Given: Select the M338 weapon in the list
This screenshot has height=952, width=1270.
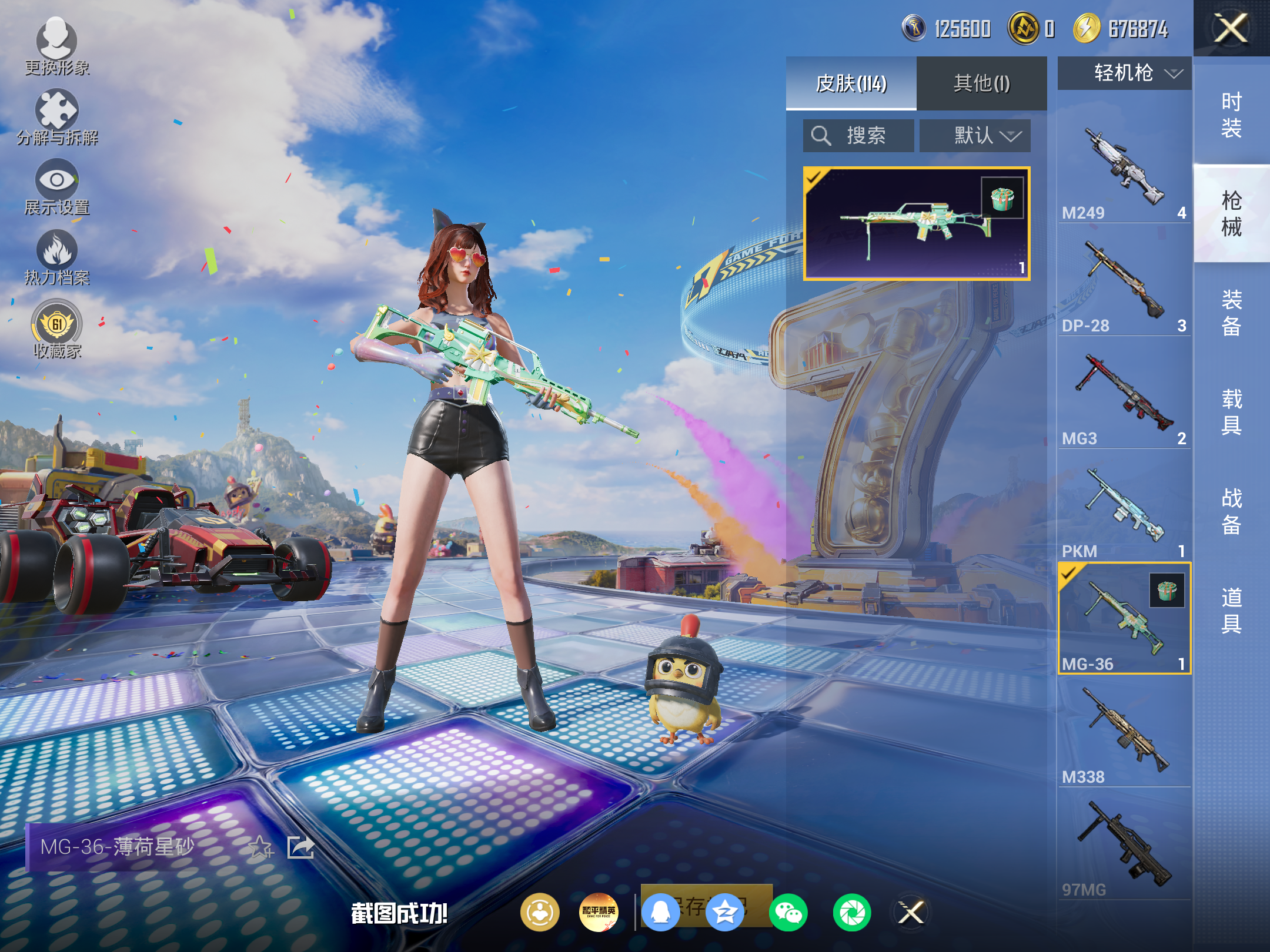Looking at the screenshot, I should (x=1124, y=732).
